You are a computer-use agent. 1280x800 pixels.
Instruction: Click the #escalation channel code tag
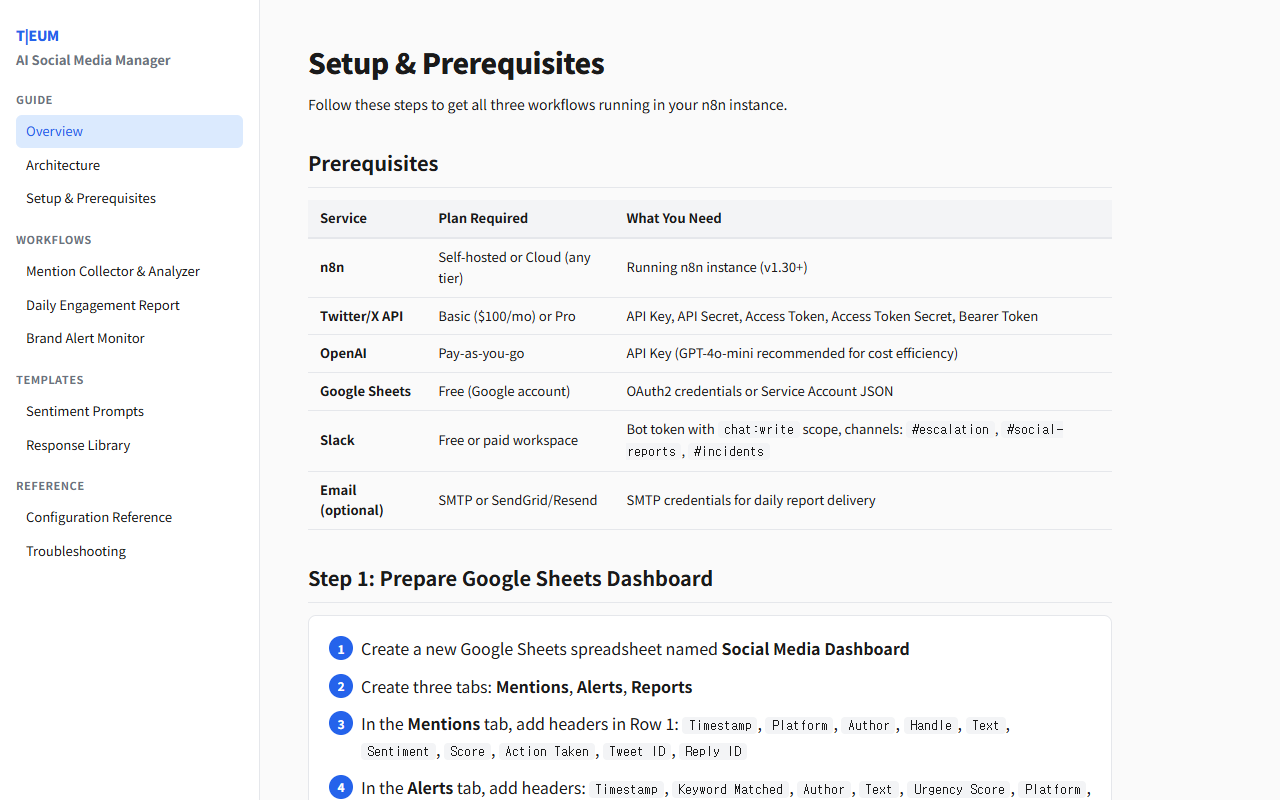pos(950,430)
